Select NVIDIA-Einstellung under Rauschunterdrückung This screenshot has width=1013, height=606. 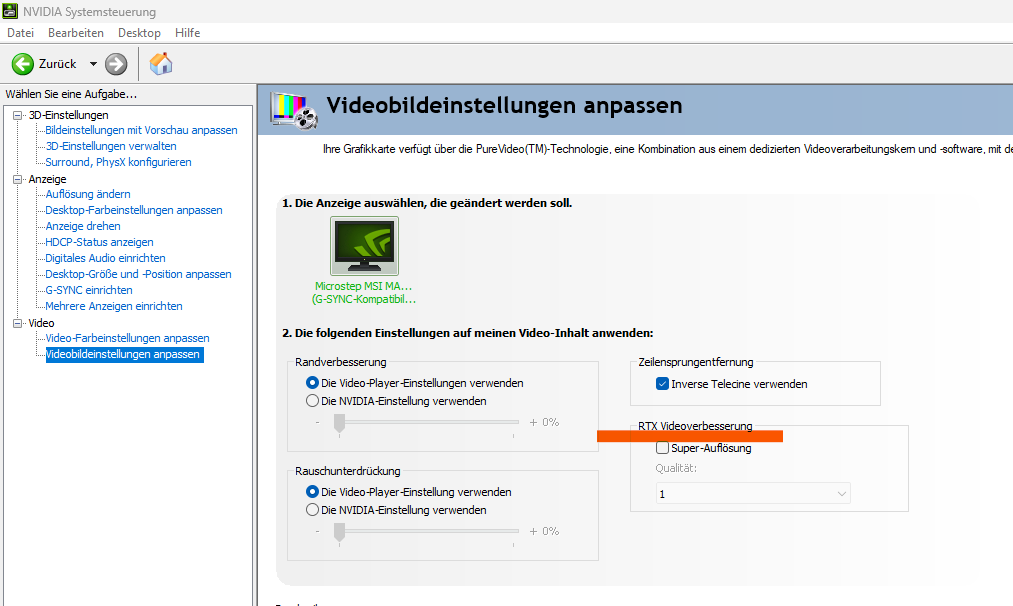coord(312,510)
